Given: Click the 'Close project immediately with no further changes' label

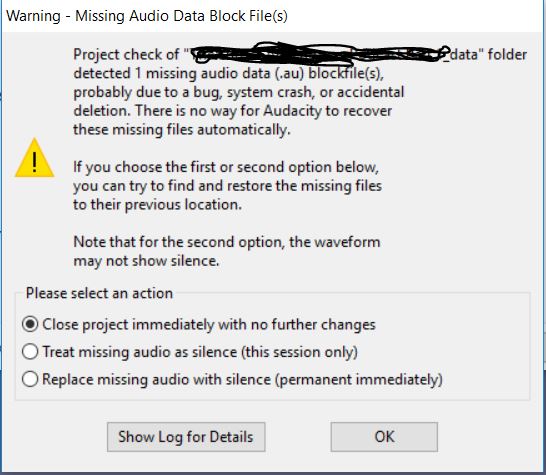Looking at the screenshot, I should [x=209, y=325].
